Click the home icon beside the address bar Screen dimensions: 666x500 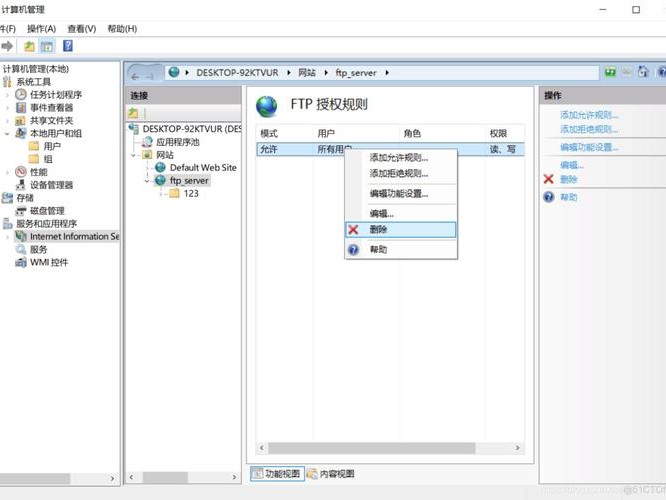tap(643, 72)
